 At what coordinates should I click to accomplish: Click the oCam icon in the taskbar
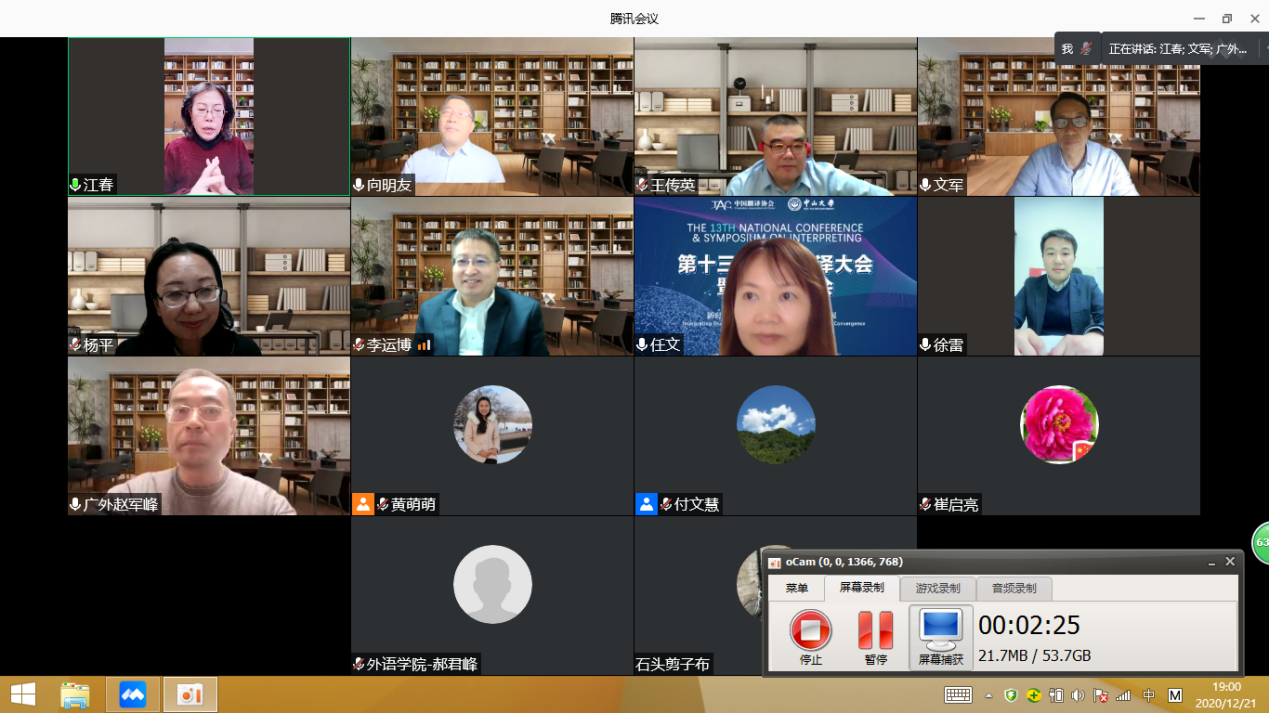pyautogui.click(x=190, y=694)
